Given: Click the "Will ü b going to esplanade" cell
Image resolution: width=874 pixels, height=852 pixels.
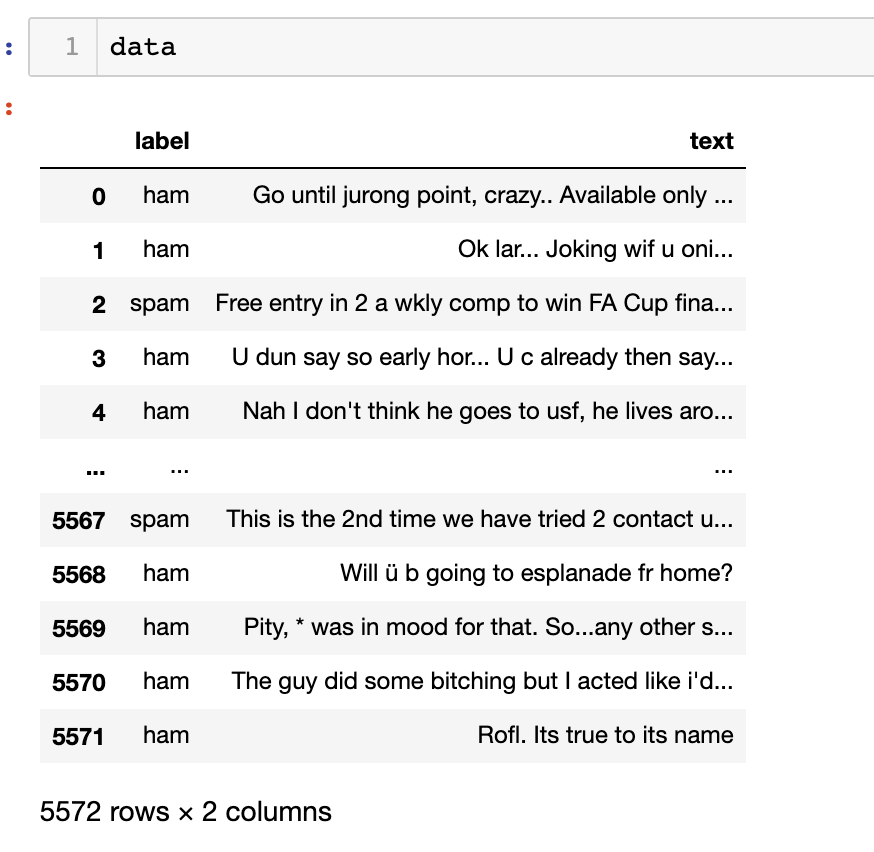Looking at the screenshot, I should [x=536, y=573].
